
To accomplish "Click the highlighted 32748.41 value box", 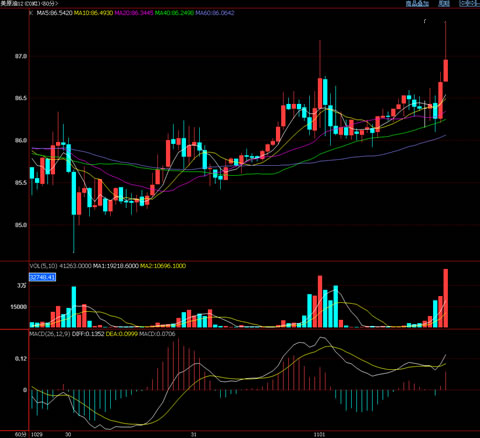I will point(42,277).
